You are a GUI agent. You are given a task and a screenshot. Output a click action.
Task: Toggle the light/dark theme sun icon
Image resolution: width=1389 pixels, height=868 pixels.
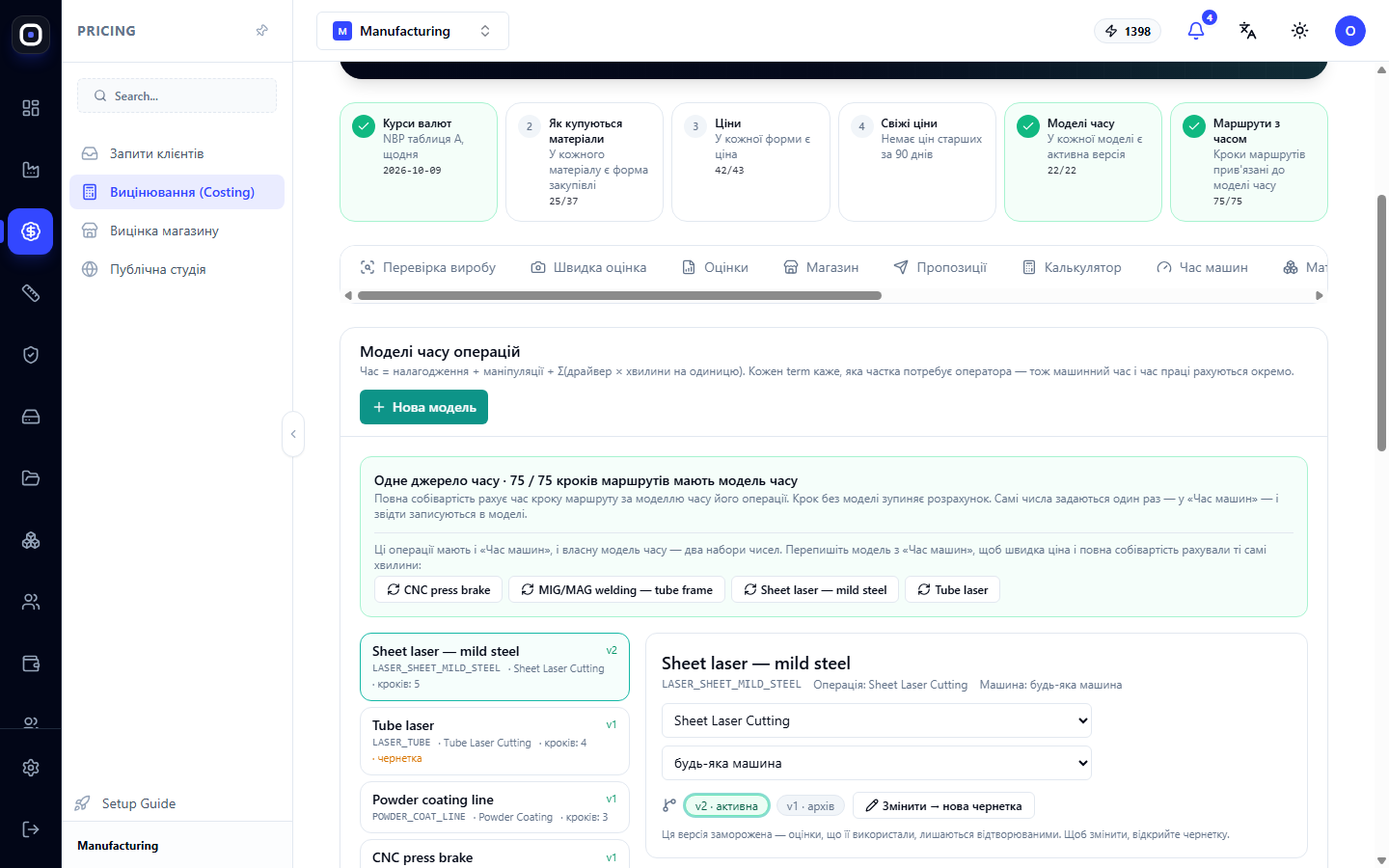pyautogui.click(x=1300, y=31)
